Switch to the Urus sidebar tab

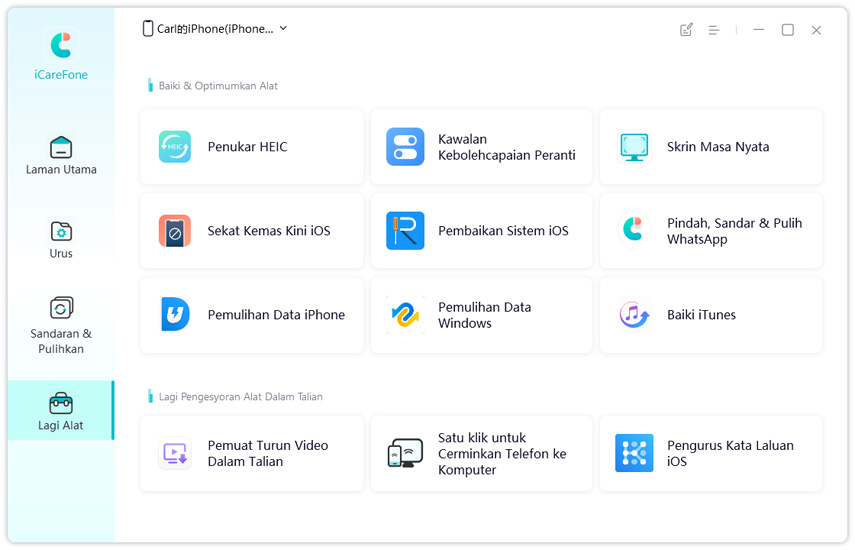point(61,239)
